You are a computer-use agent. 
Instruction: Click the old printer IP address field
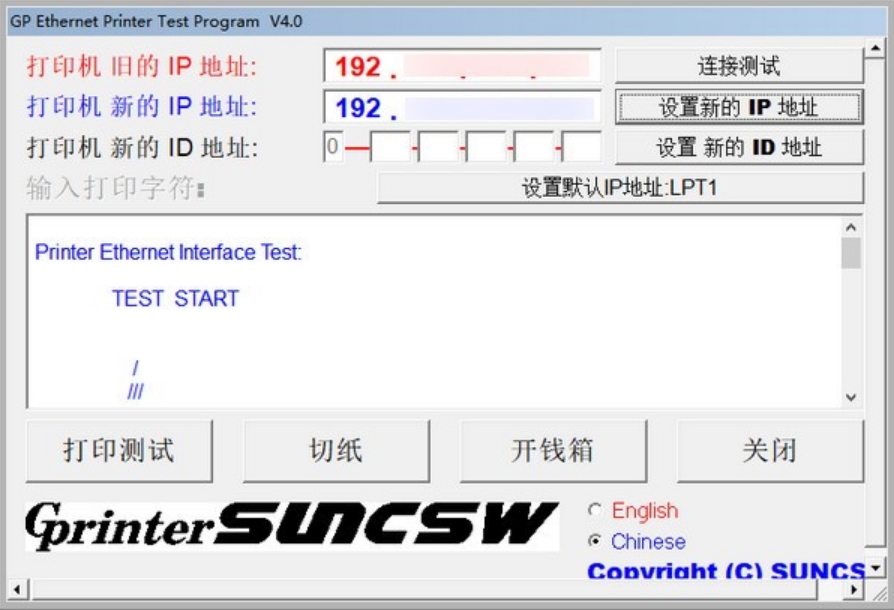(x=462, y=66)
